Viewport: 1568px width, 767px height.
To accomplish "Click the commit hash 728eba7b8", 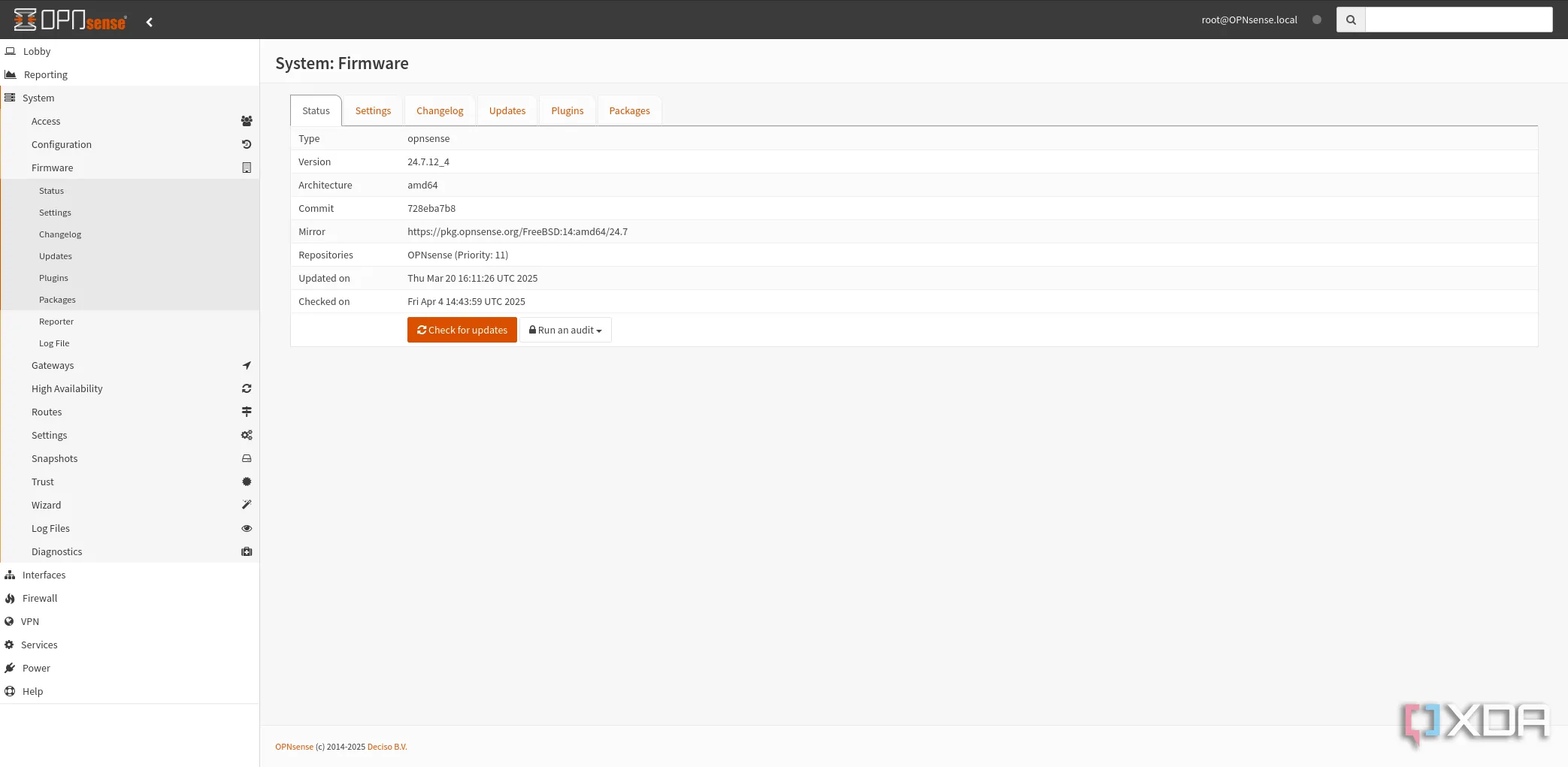I will click(x=431, y=208).
